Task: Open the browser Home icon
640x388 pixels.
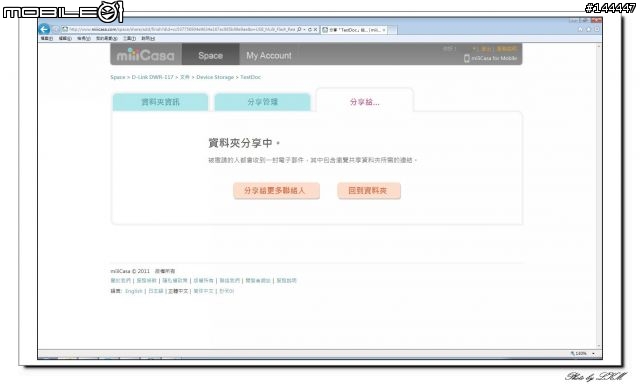Action: pos(580,29)
